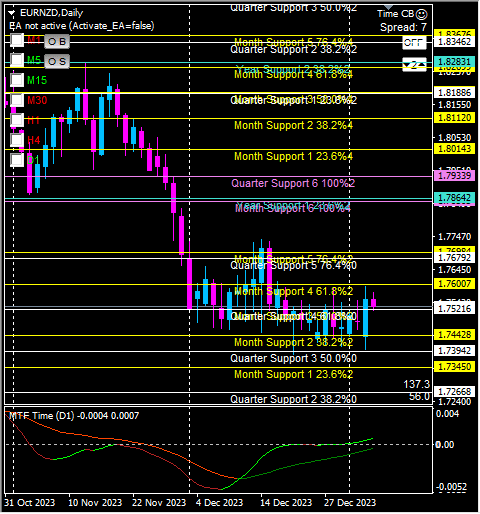This screenshot has width=480, height=514.
Task: Click the OB button
Action: (57, 42)
